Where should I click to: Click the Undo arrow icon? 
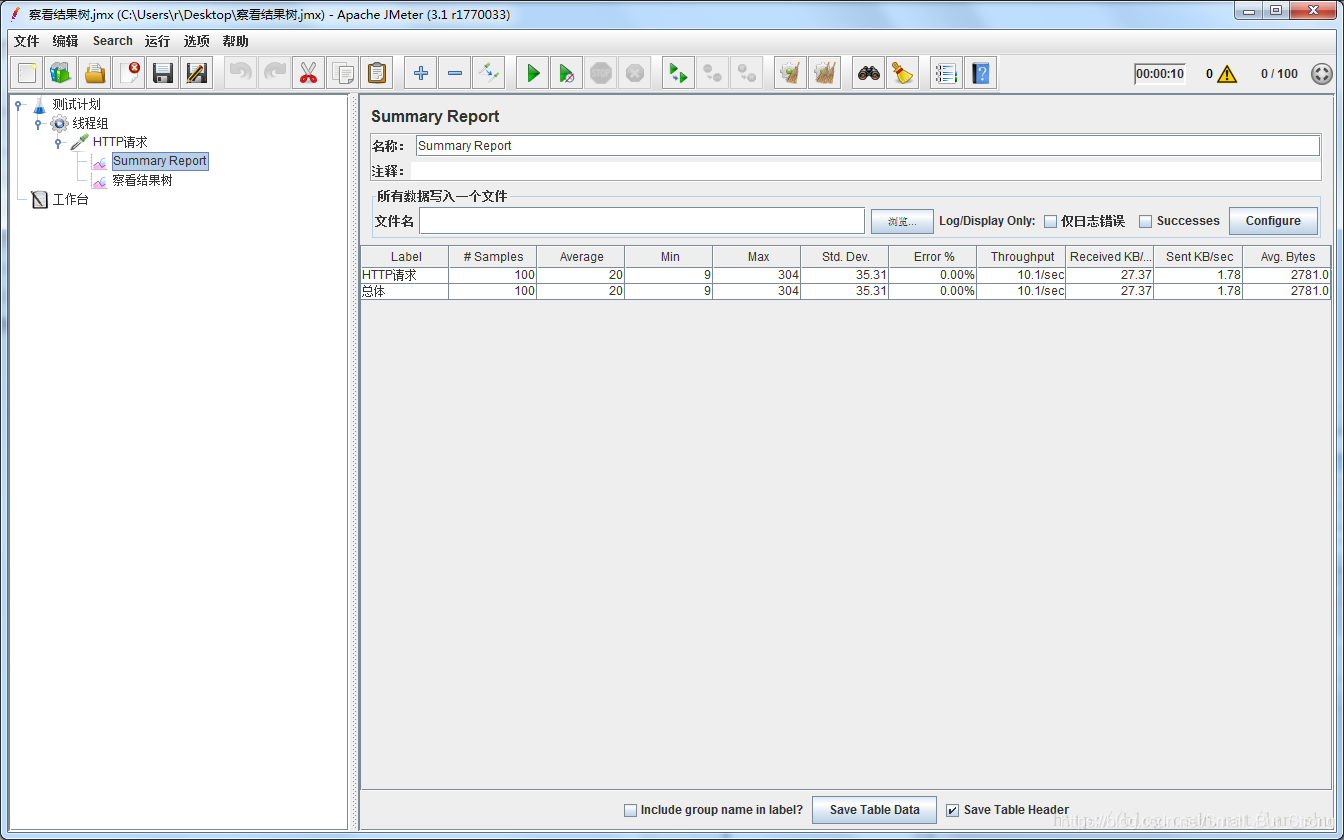pos(241,73)
